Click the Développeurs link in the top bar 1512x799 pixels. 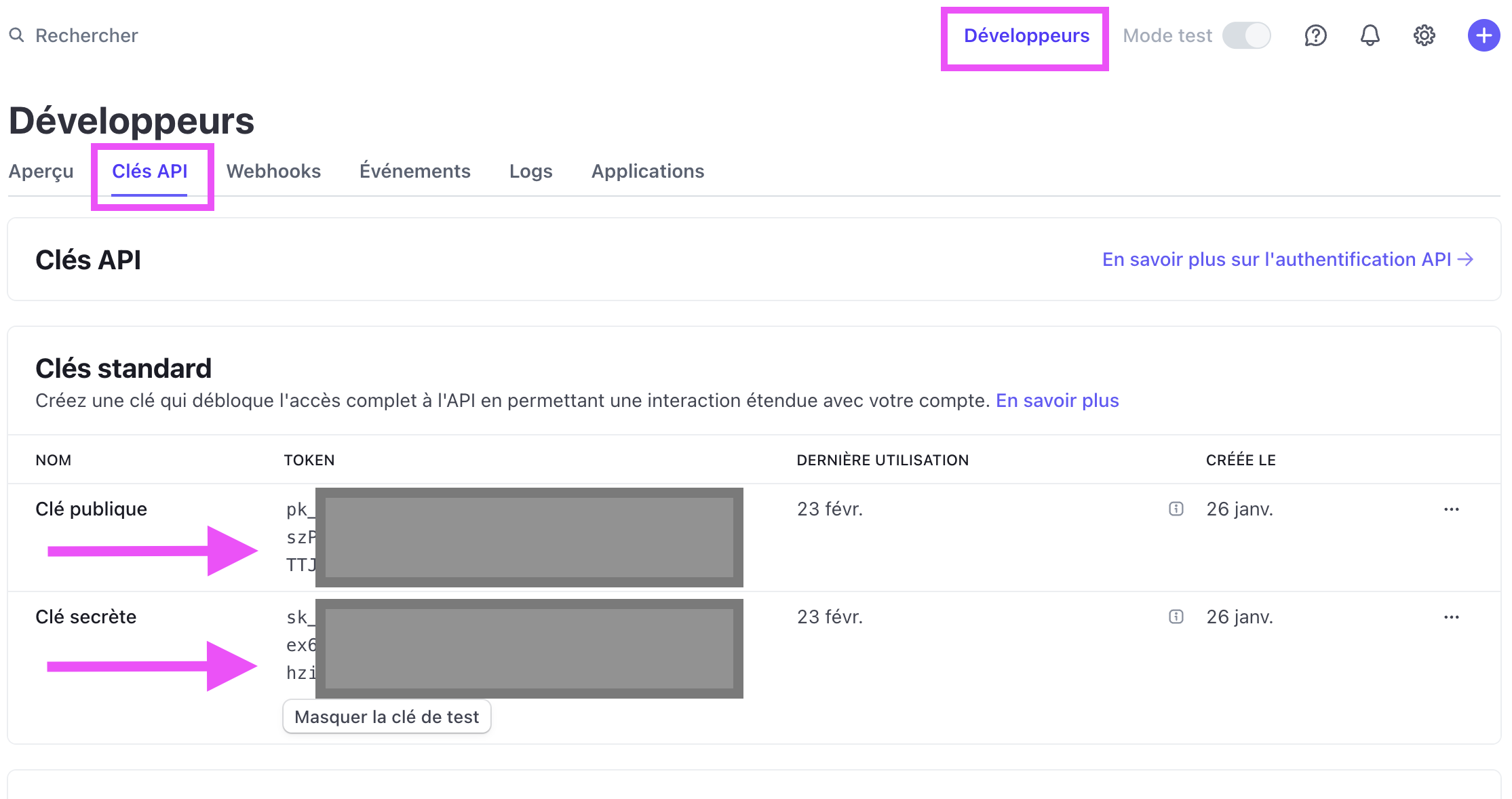click(1026, 35)
